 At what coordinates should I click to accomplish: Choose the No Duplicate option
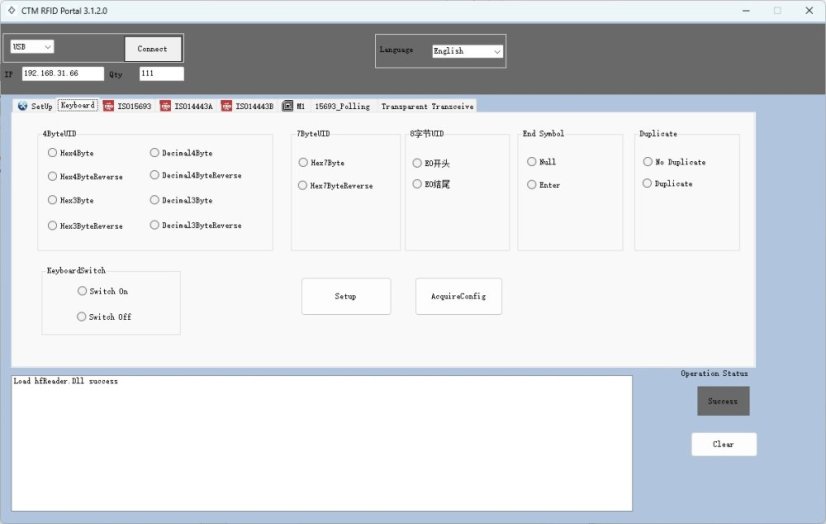[647, 161]
